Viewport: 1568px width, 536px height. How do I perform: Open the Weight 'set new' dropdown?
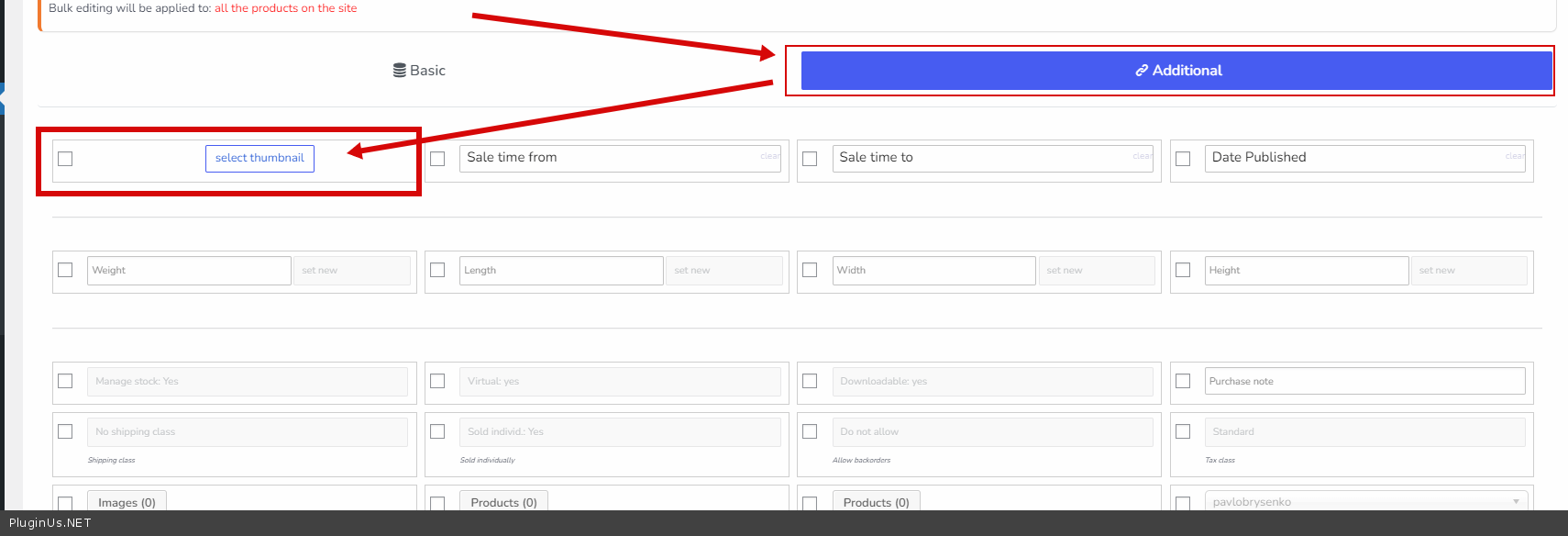pos(351,271)
